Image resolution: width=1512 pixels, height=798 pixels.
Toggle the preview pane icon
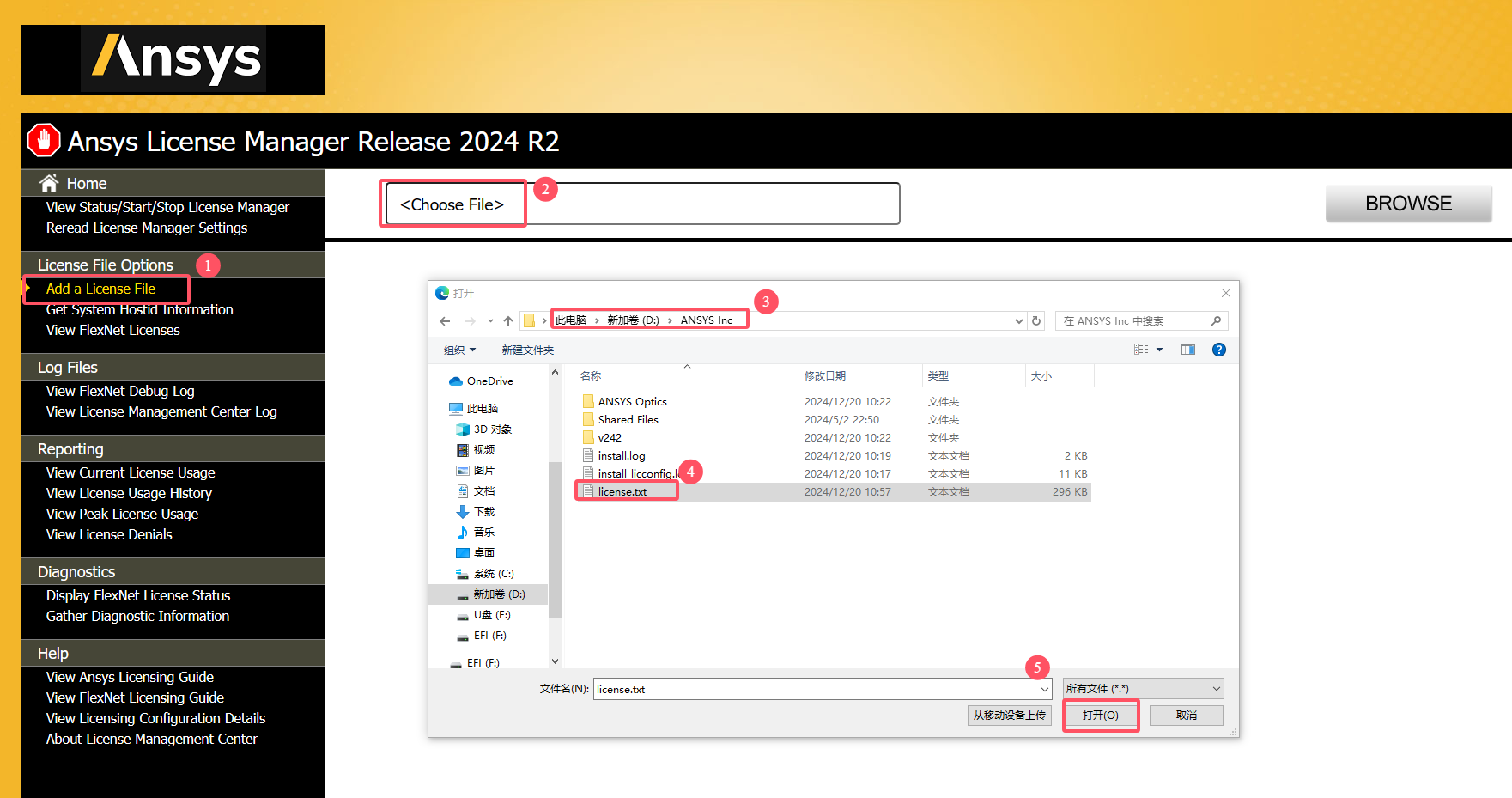pyautogui.click(x=1187, y=350)
